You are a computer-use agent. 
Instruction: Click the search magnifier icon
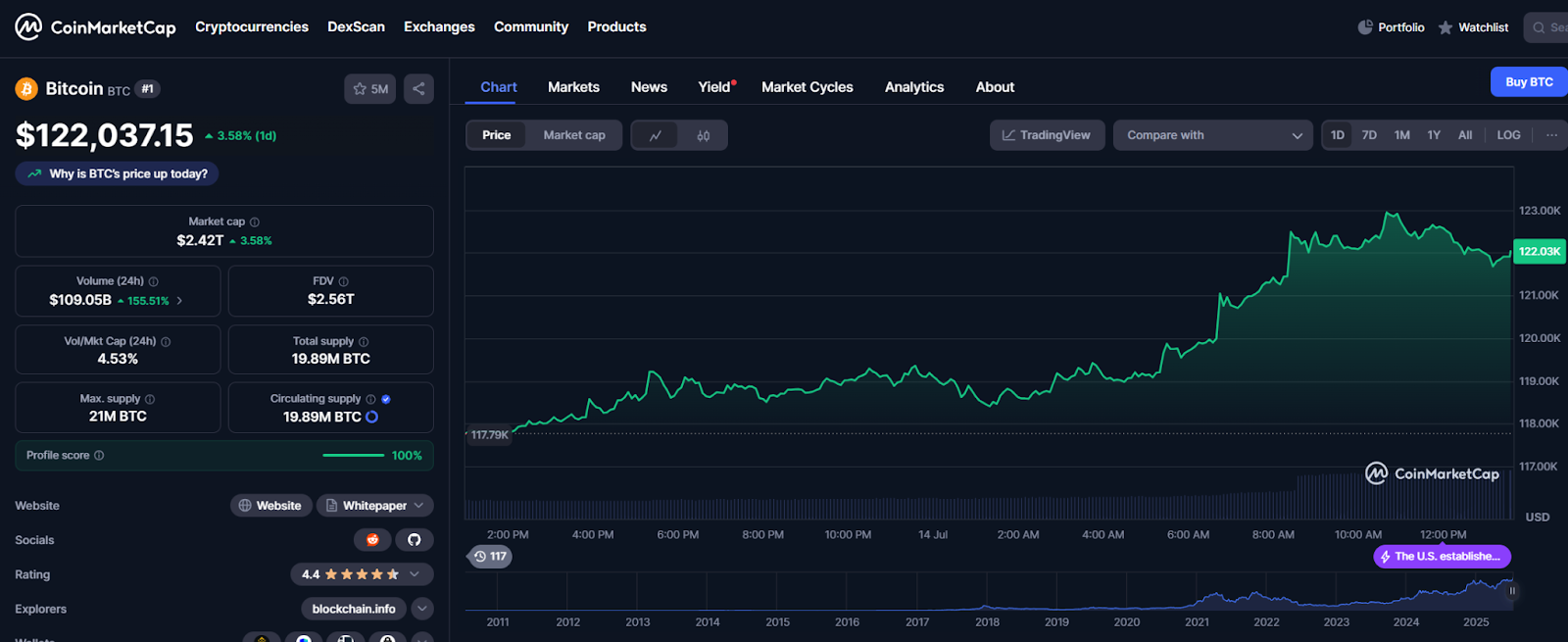tap(1539, 27)
